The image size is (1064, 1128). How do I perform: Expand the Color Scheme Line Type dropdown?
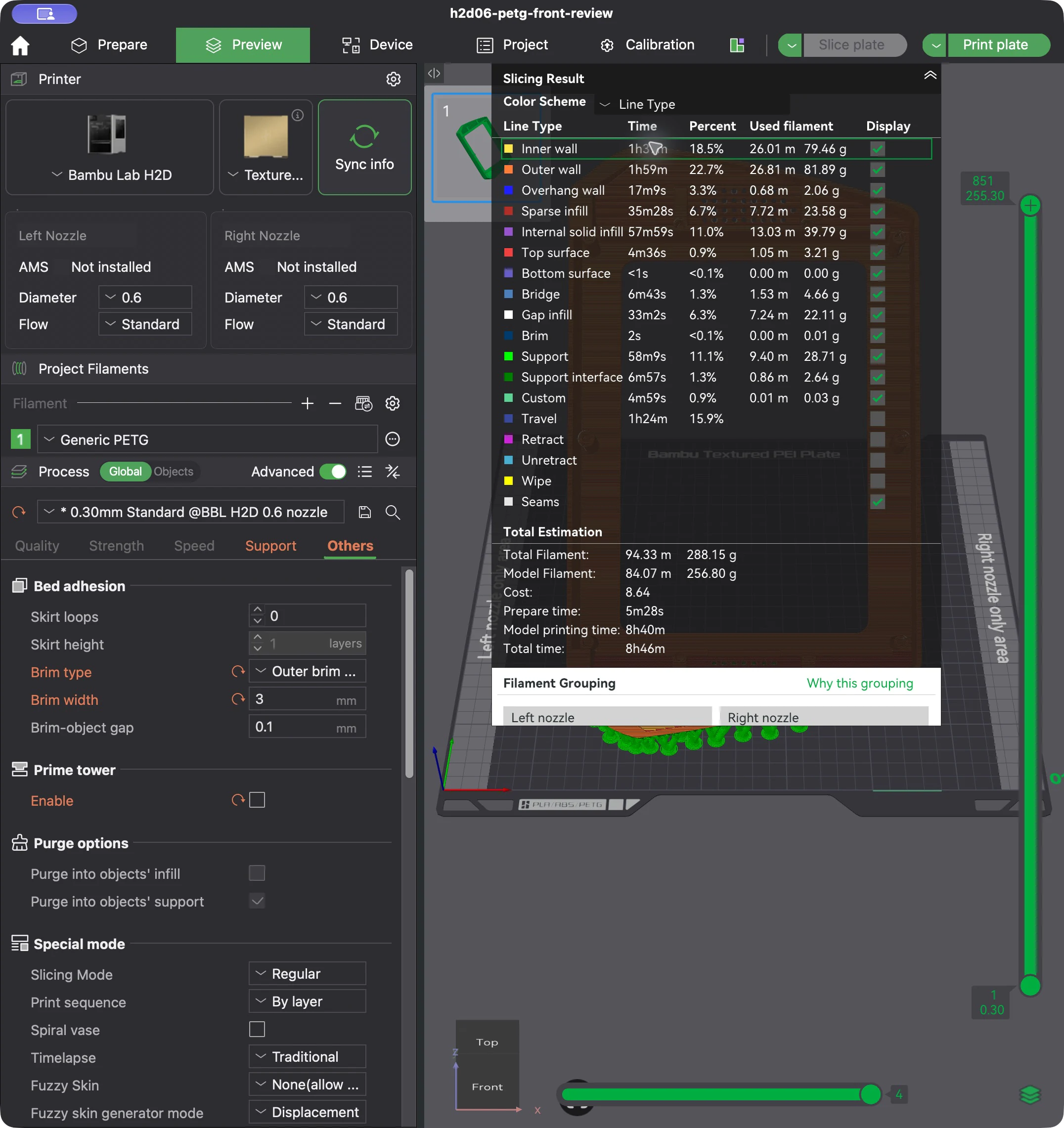coord(692,104)
